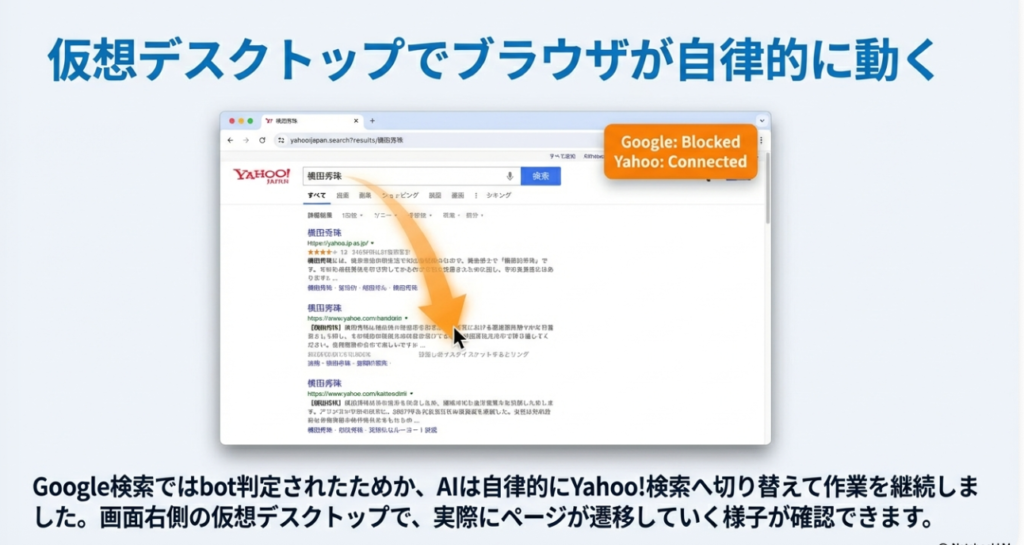Select the すべて search tab

316,196
